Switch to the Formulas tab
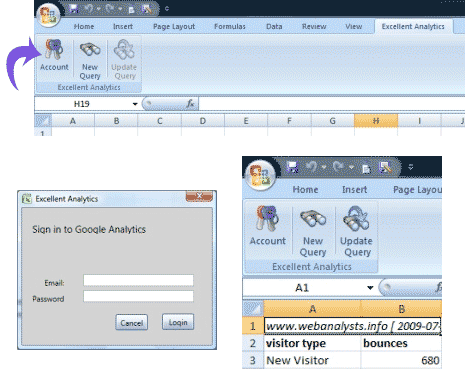Image resolution: width=465 pixels, height=369 pixels. click(x=230, y=27)
